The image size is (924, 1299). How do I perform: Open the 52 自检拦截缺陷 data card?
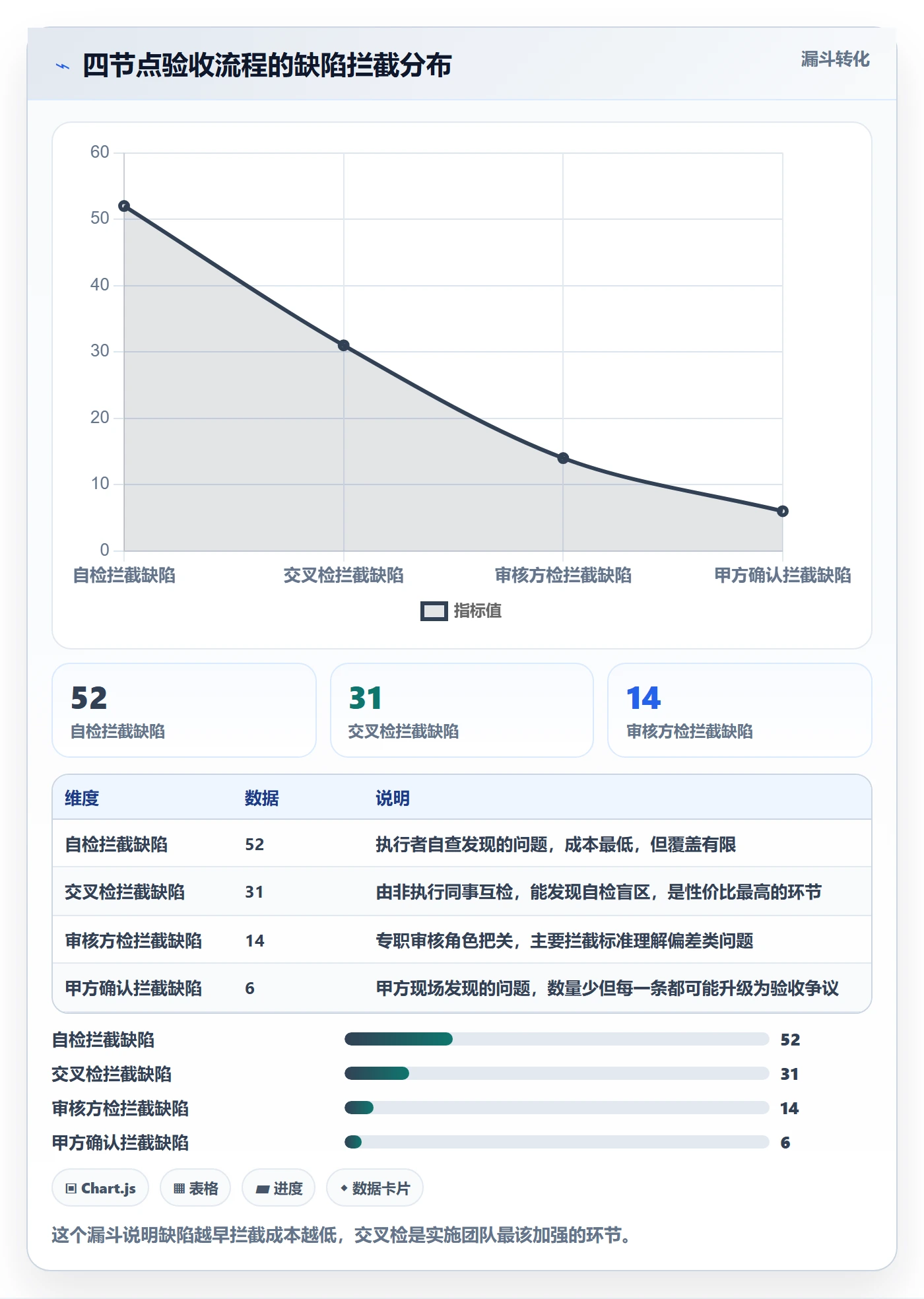click(184, 710)
